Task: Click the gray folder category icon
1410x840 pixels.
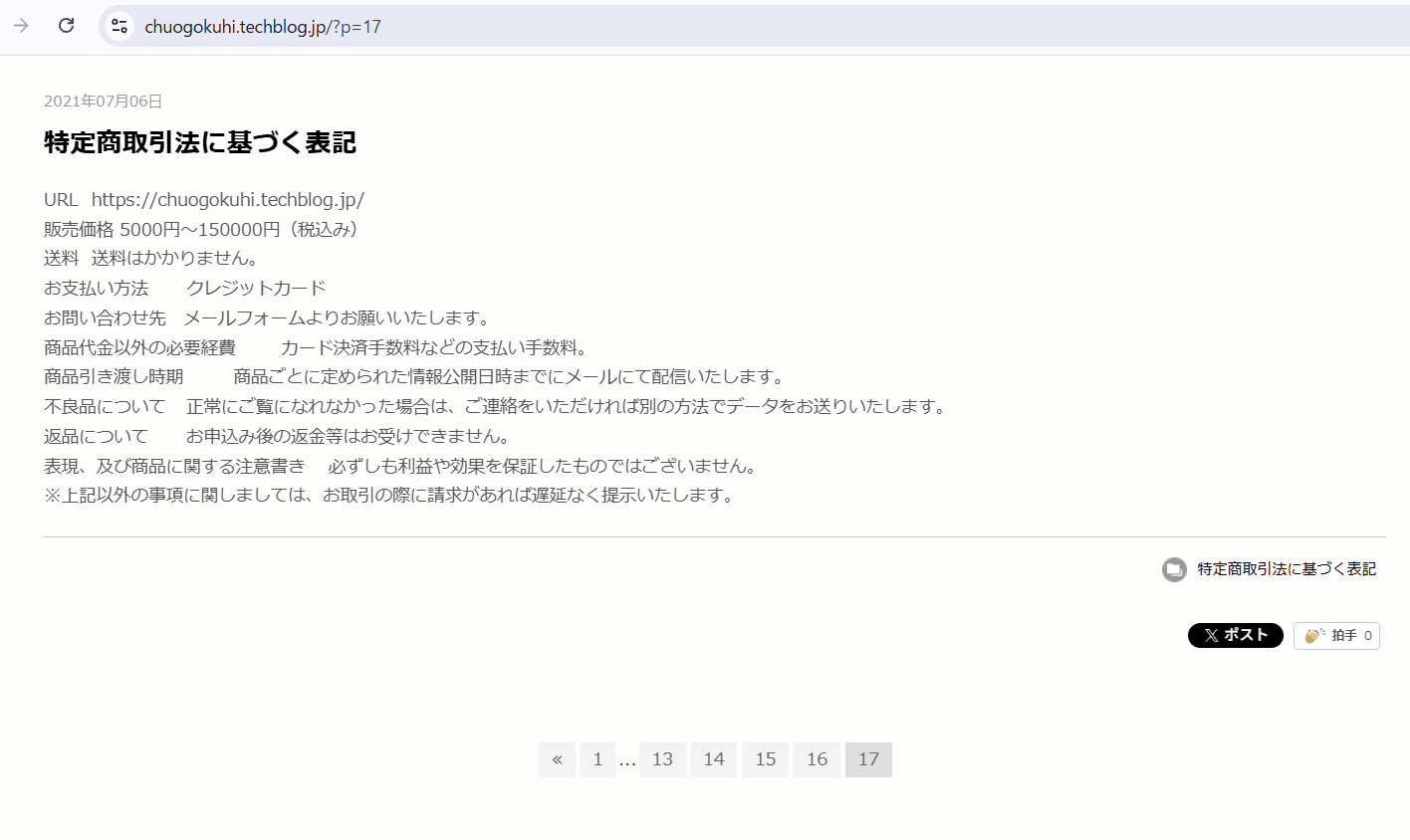Action: 1174,569
